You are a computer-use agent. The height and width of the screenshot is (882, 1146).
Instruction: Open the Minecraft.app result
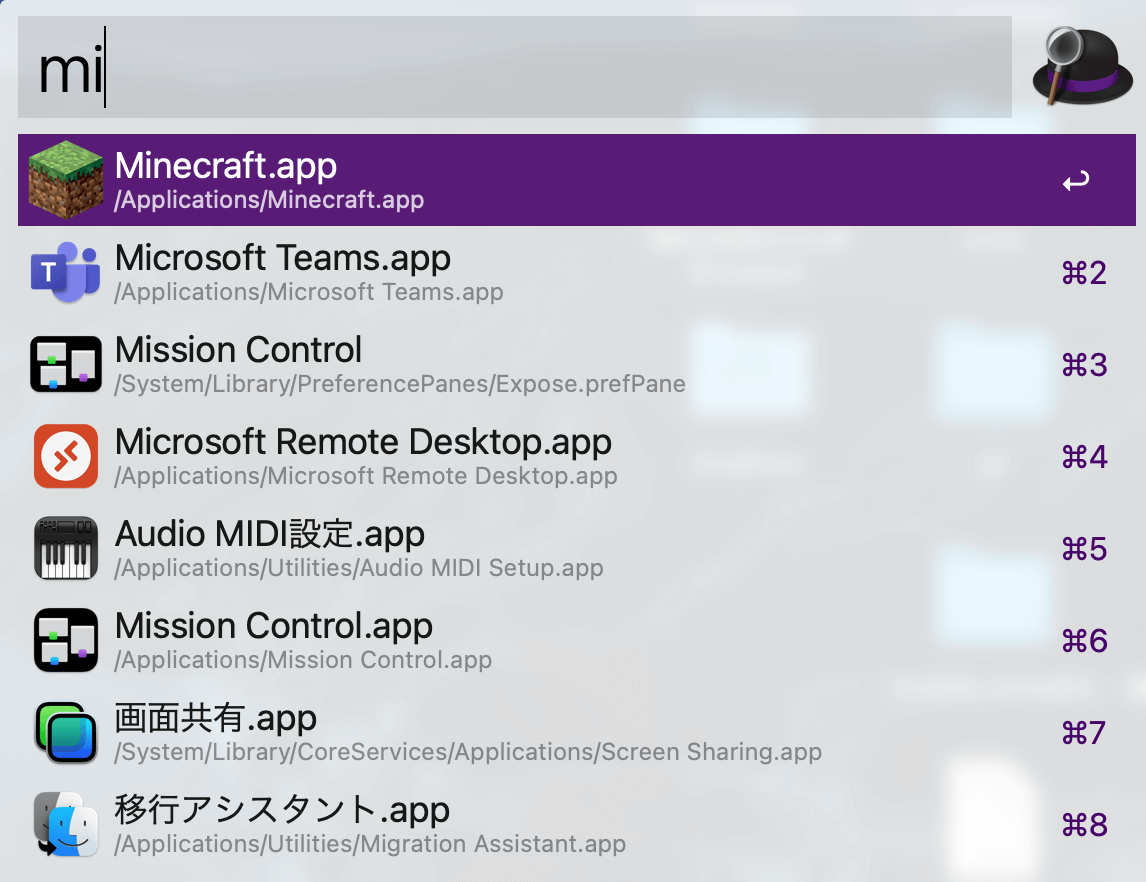pos(577,180)
